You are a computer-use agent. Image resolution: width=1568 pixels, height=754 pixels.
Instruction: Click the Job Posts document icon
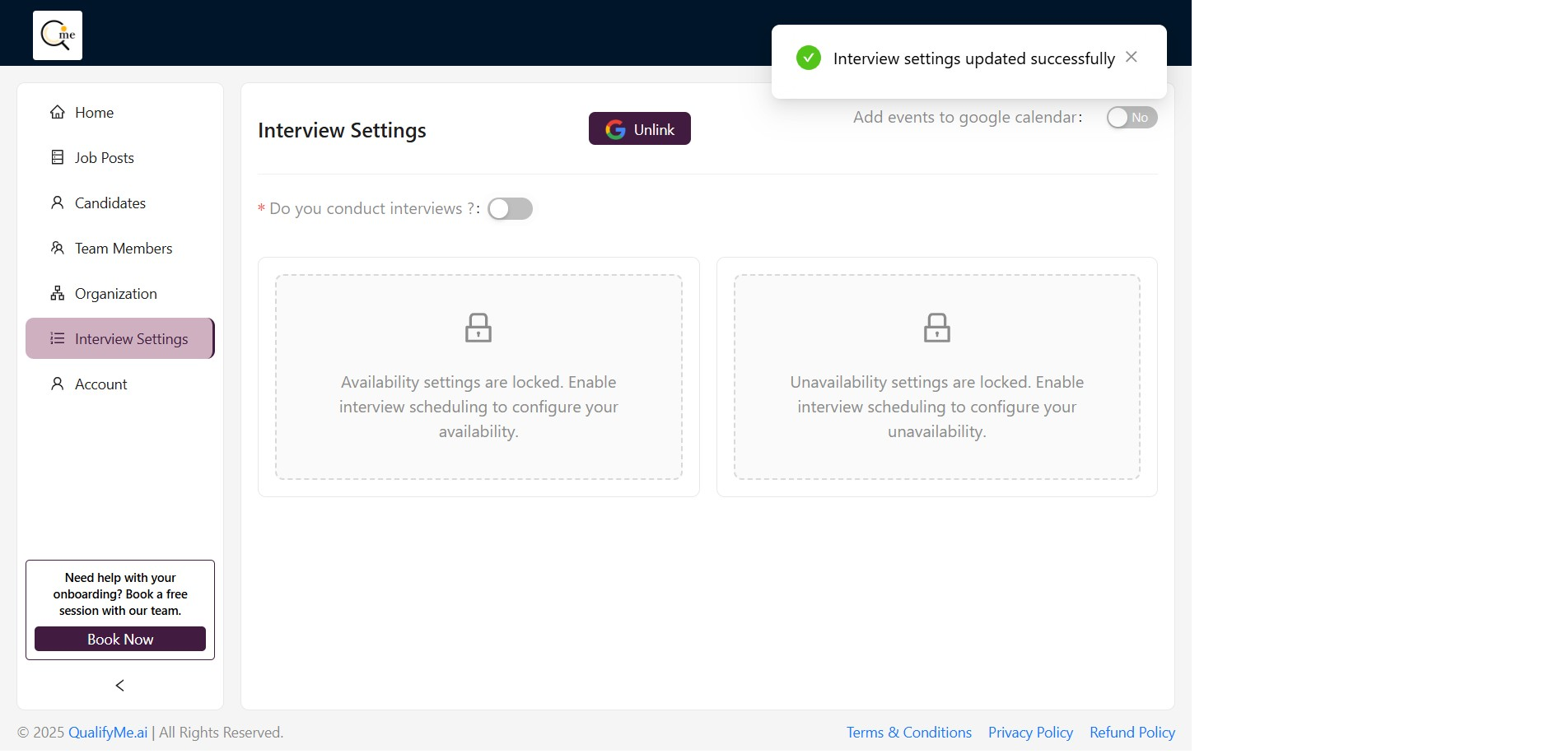click(58, 157)
